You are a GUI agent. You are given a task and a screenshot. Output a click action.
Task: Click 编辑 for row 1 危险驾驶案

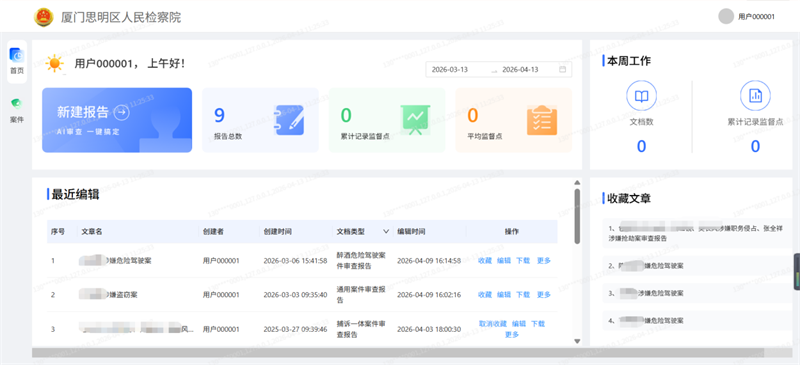(504, 260)
